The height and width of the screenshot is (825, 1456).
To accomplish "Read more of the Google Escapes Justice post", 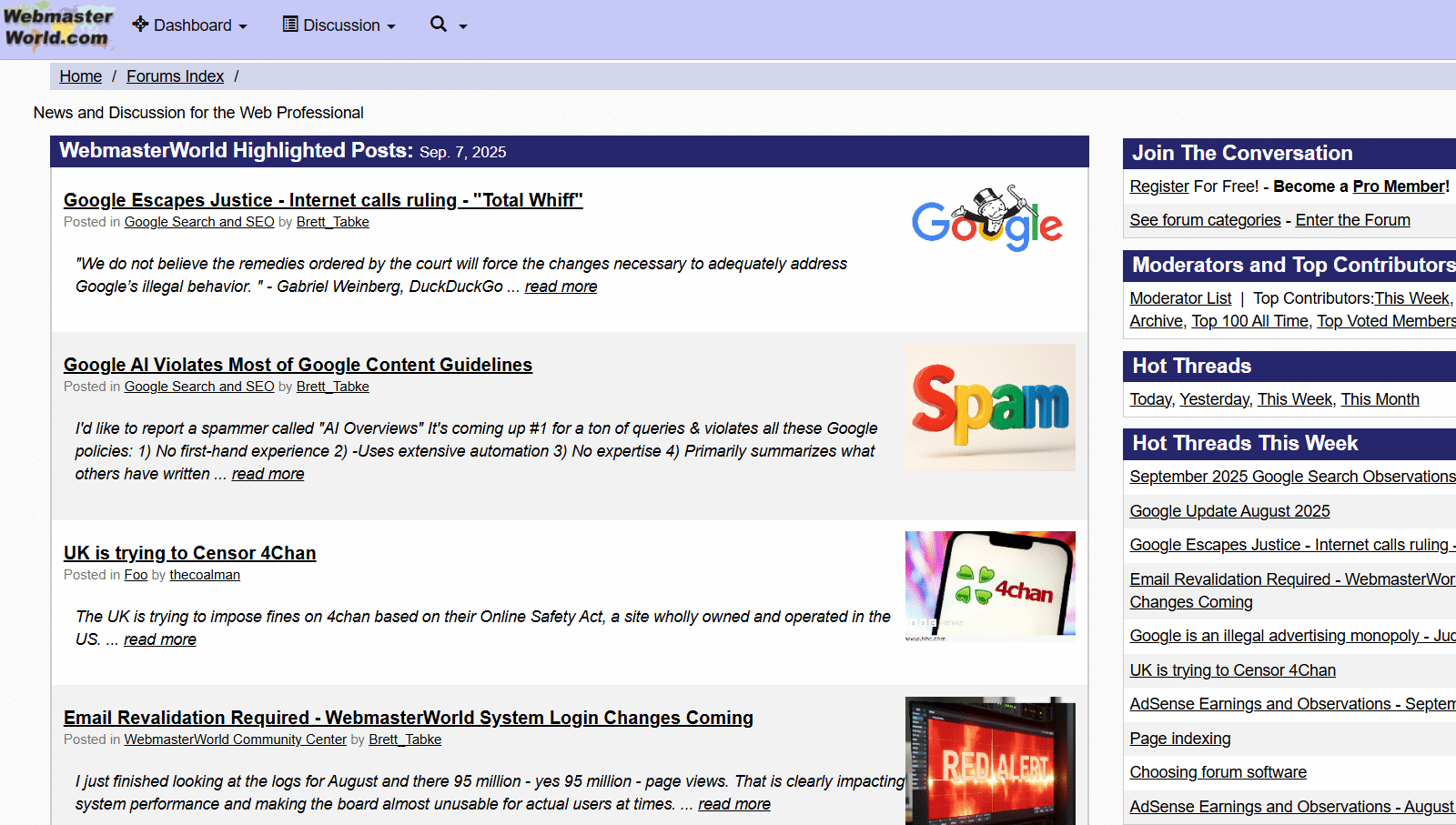I will tap(561, 287).
